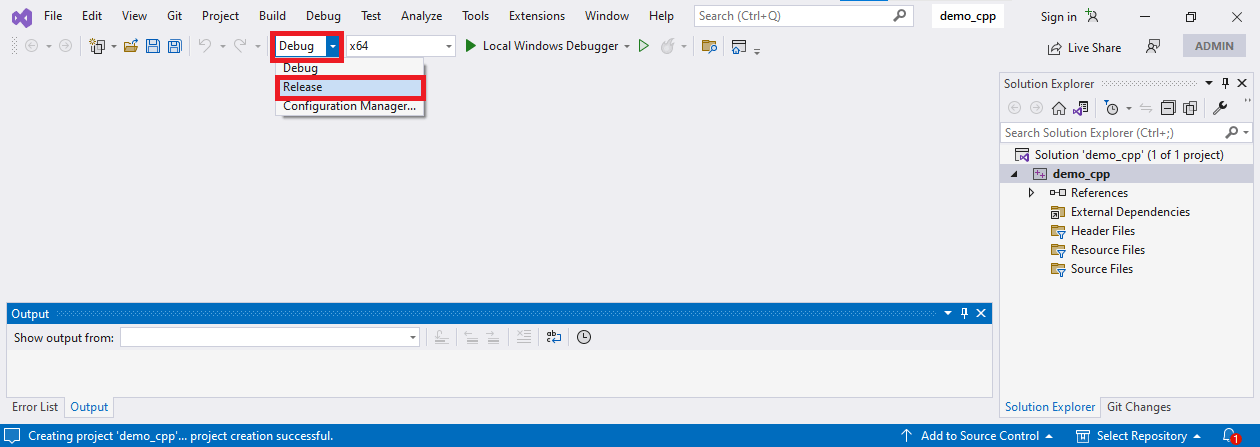
Task: Select Solution 'demo_cpp' root node
Action: point(1119,155)
